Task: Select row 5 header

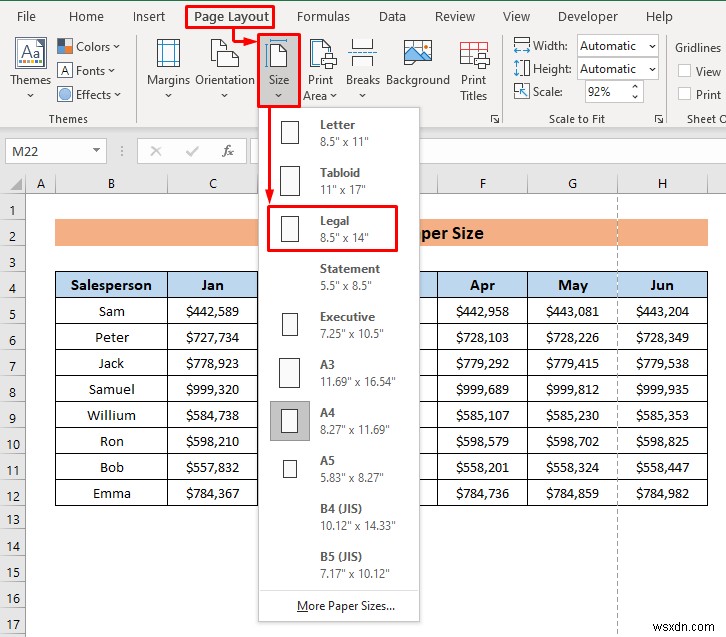Action: [x=13, y=314]
